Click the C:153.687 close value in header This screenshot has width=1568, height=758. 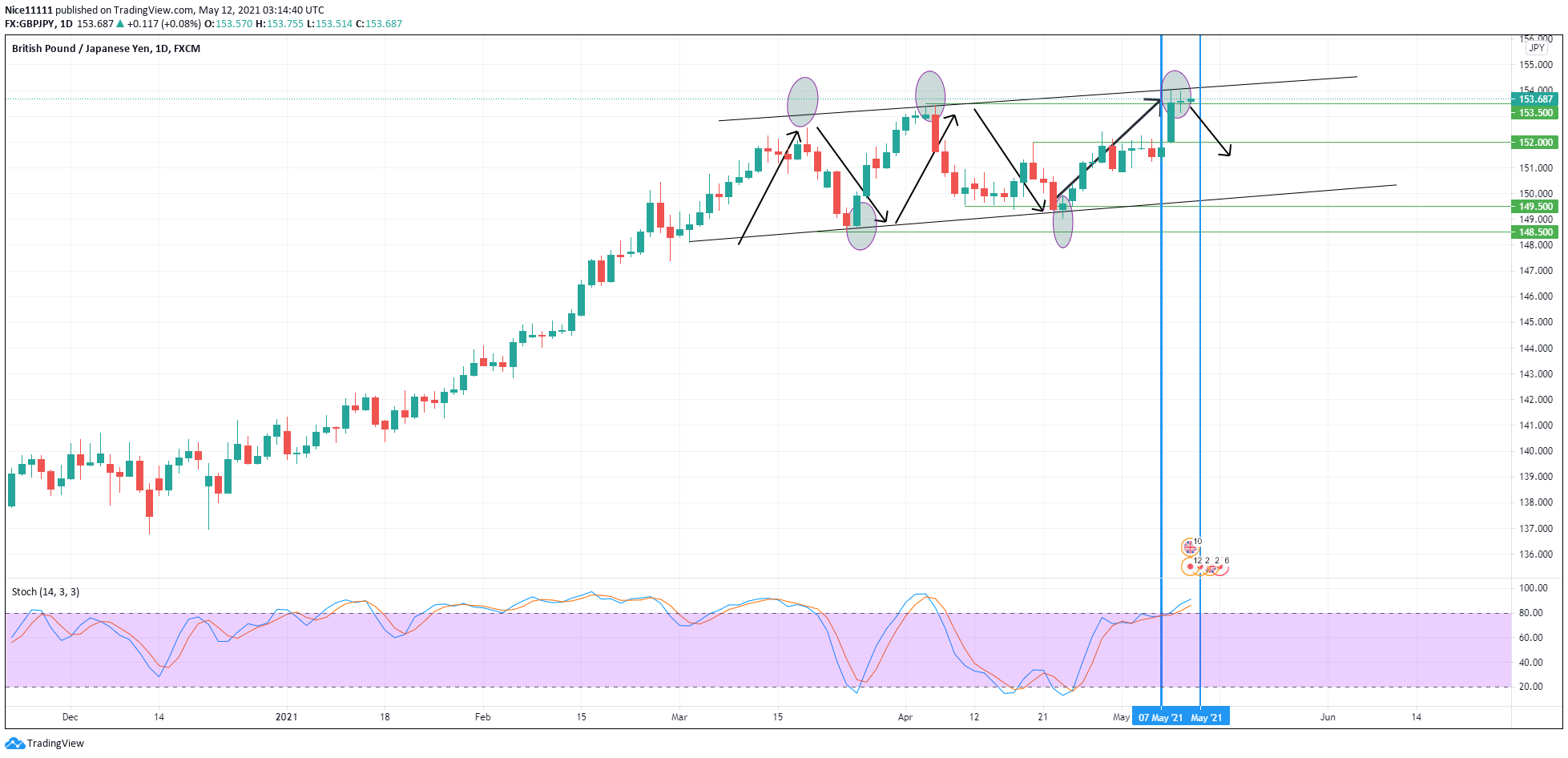tap(379, 24)
